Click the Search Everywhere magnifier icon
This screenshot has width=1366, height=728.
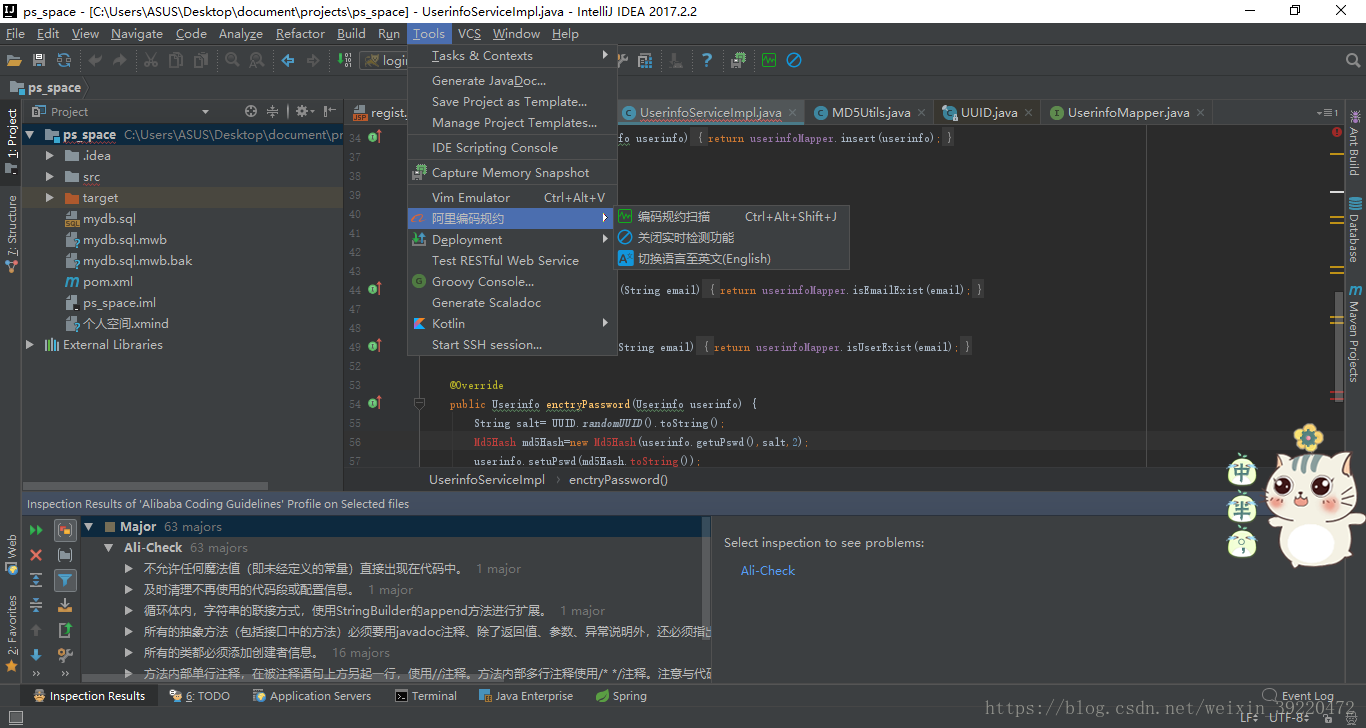(x=1353, y=61)
